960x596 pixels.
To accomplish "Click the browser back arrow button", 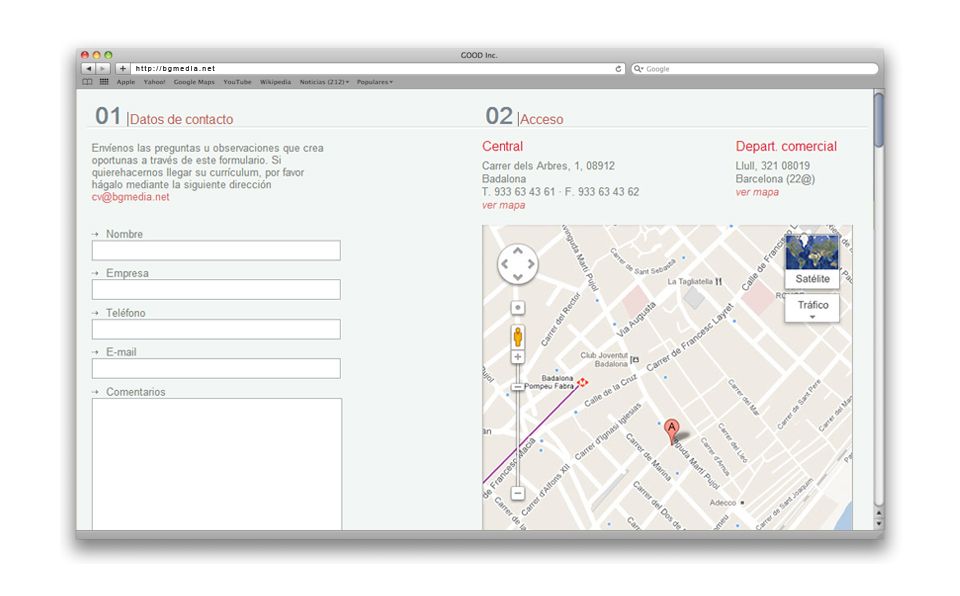I will tap(88, 69).
